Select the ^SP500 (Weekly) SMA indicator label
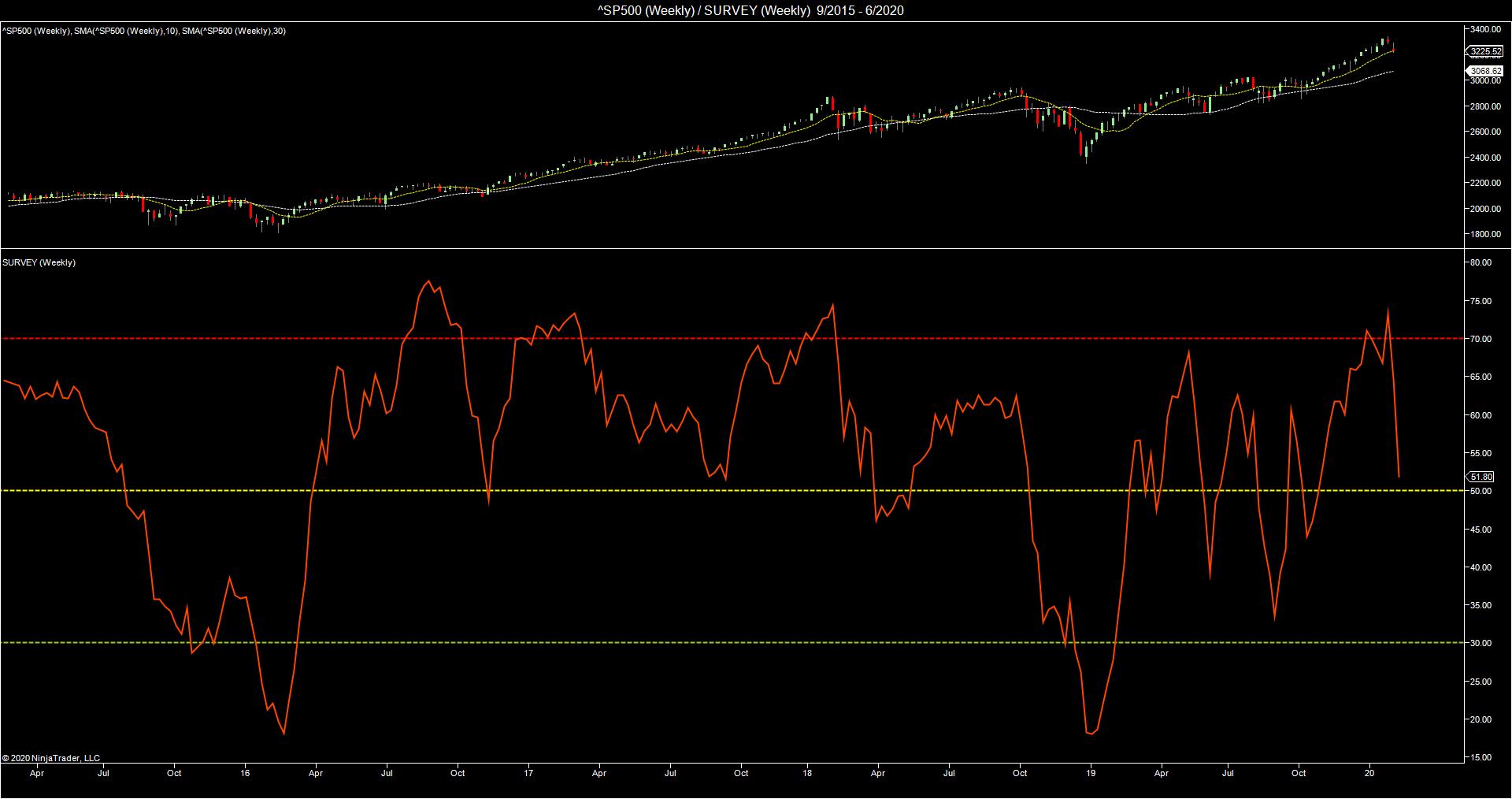The image size is (1512, 799). tap(144, 31)
